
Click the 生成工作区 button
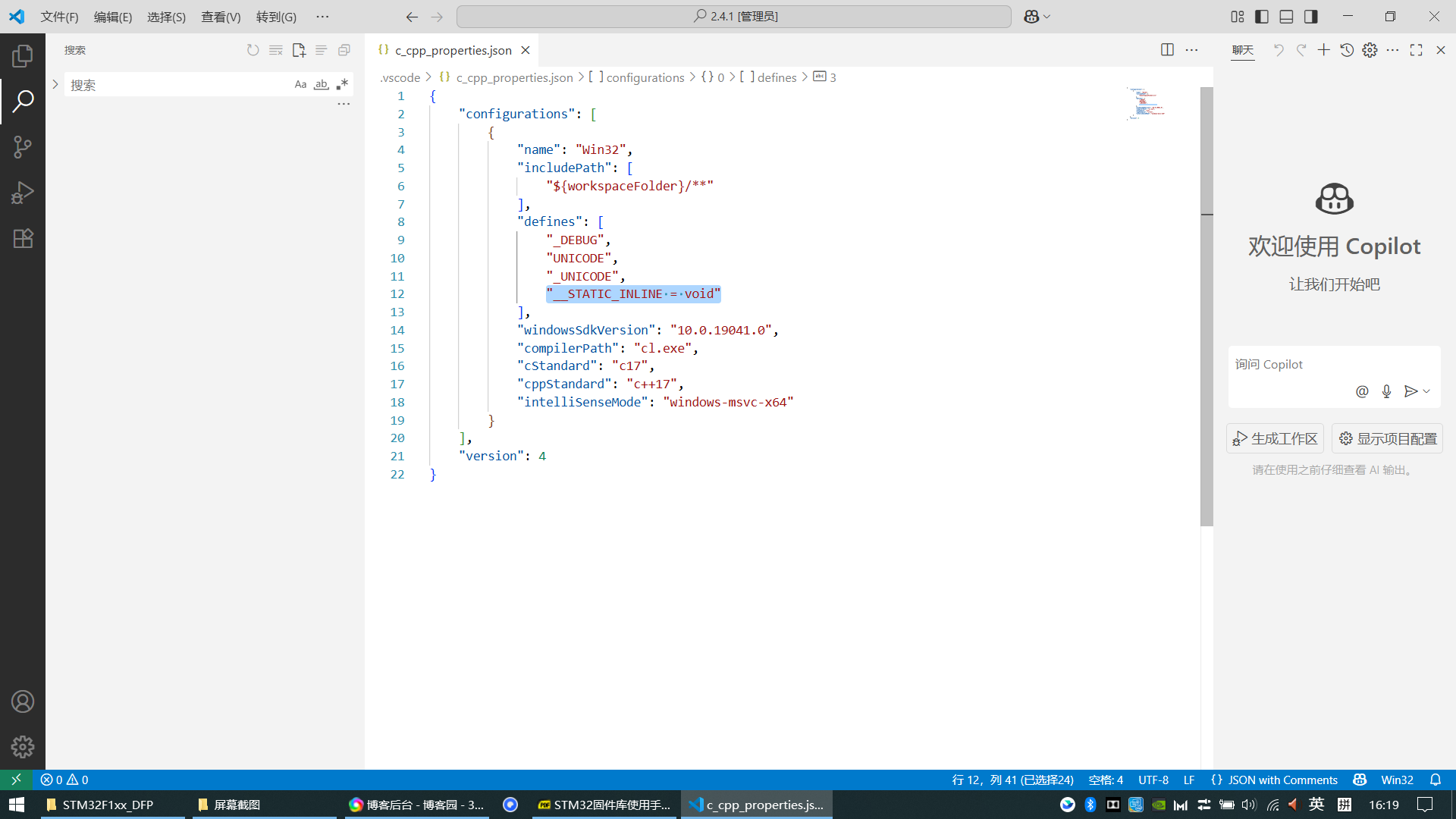click(1275, 438)
